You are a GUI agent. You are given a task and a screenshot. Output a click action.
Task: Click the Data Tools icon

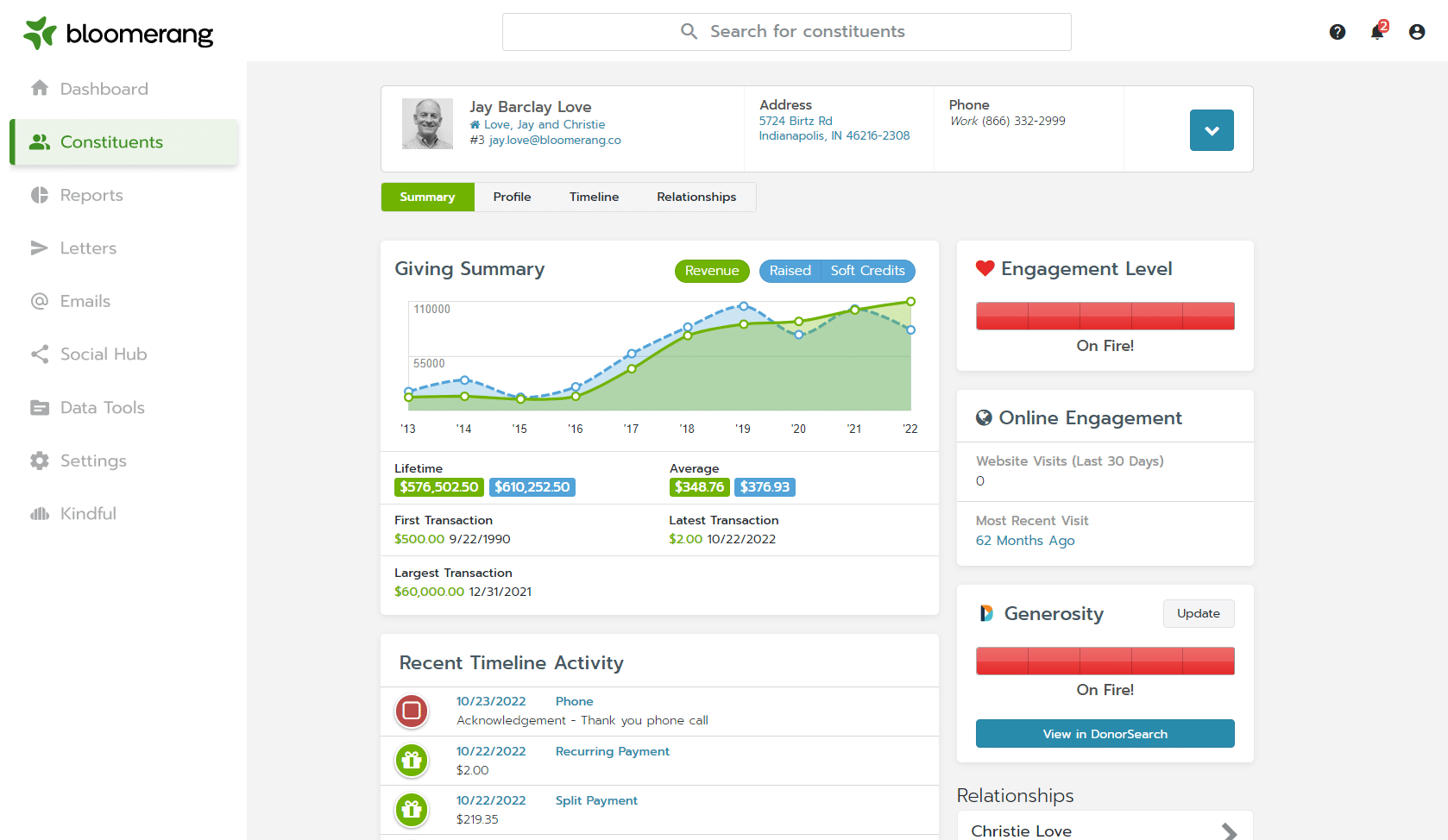point(40,407)
